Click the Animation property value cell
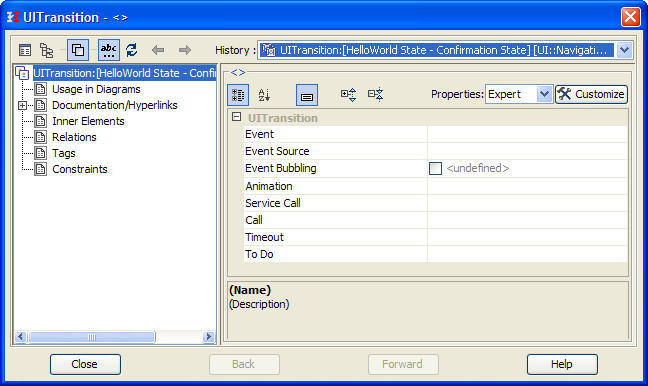 tap(527, 186)
